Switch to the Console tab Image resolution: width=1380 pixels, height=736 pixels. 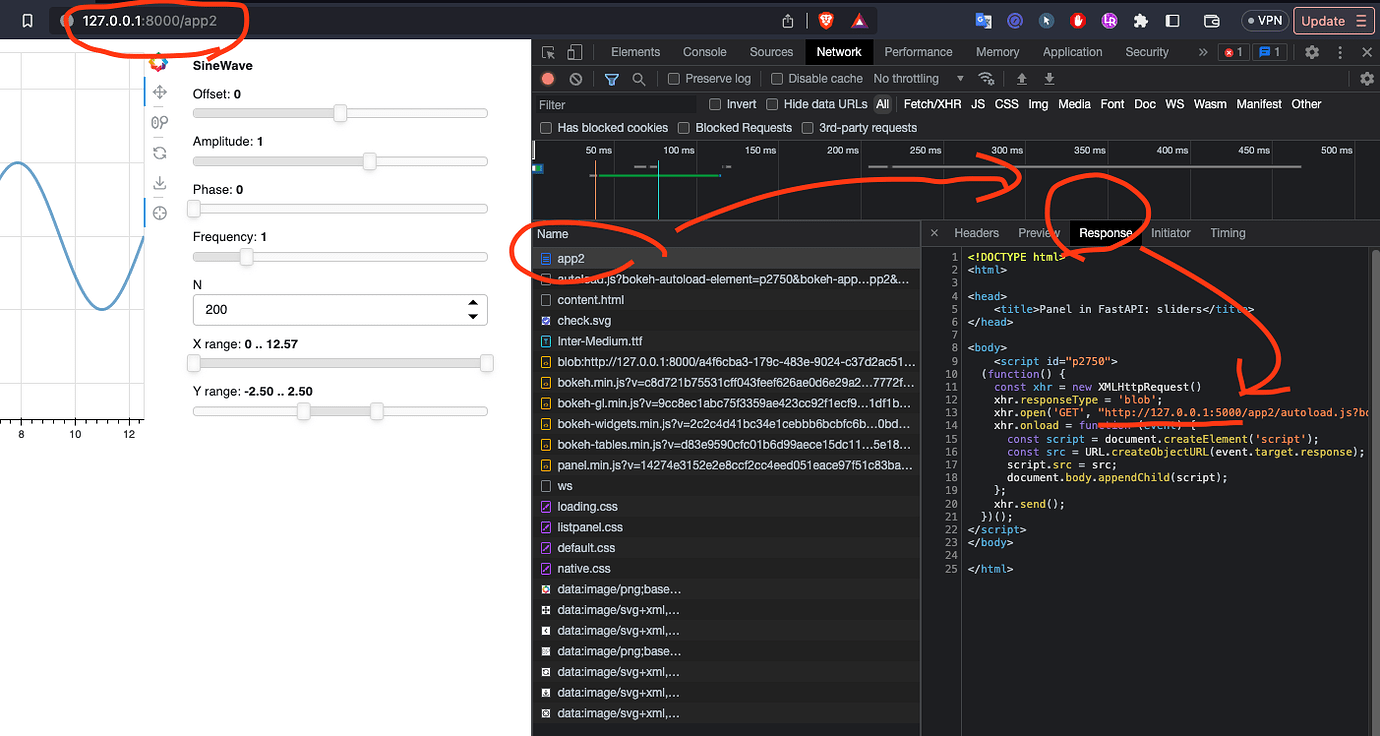pyautogui.click(x=704, y=51)
